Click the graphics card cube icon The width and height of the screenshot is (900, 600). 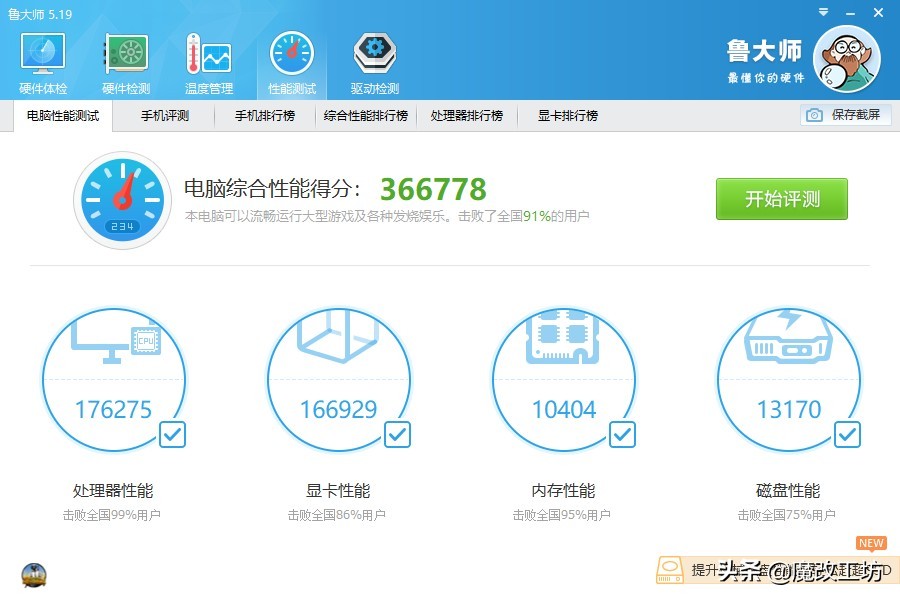pos(339,340)
